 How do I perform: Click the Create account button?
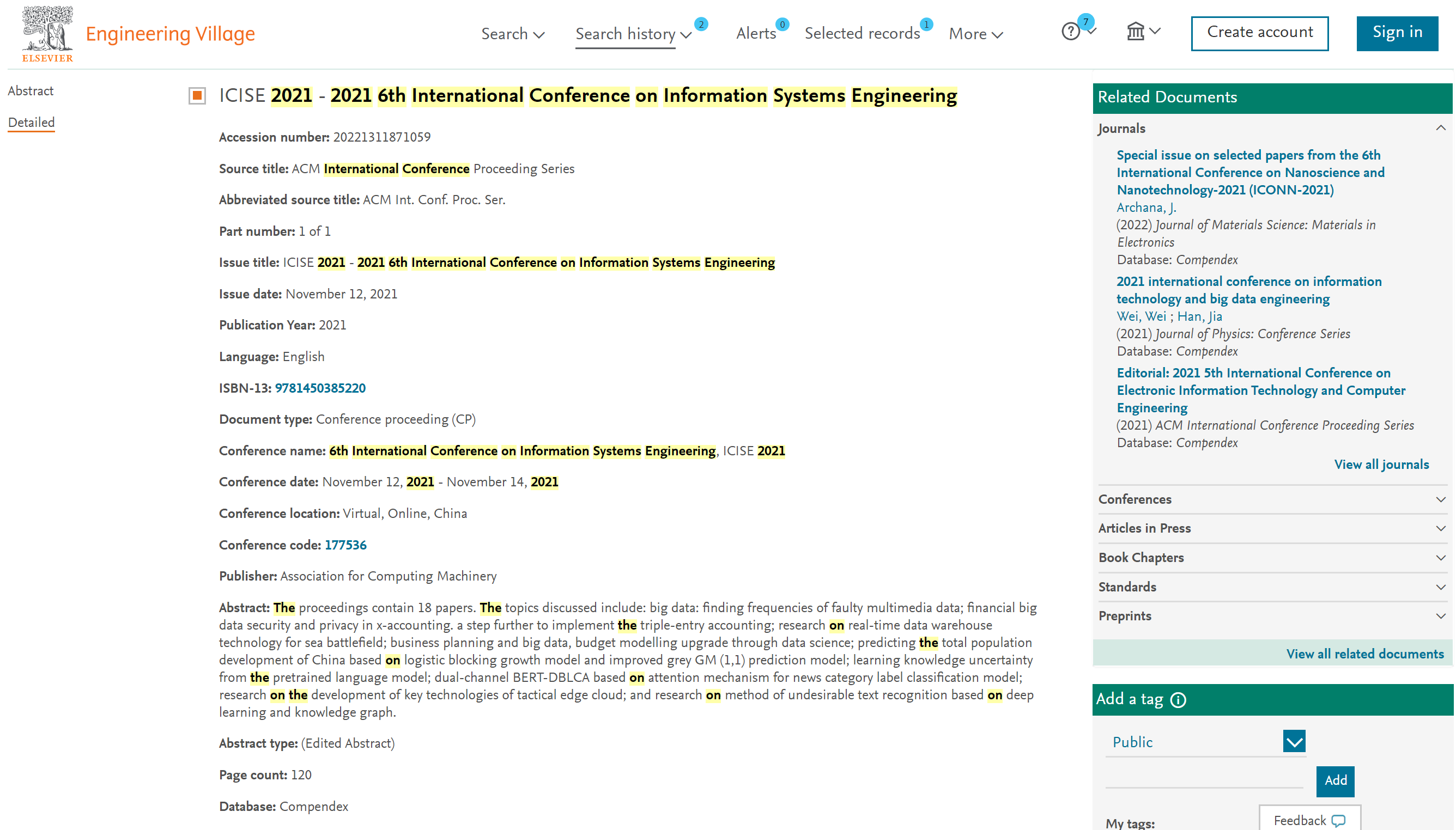pyautogui.click(x=1259, y=33)
